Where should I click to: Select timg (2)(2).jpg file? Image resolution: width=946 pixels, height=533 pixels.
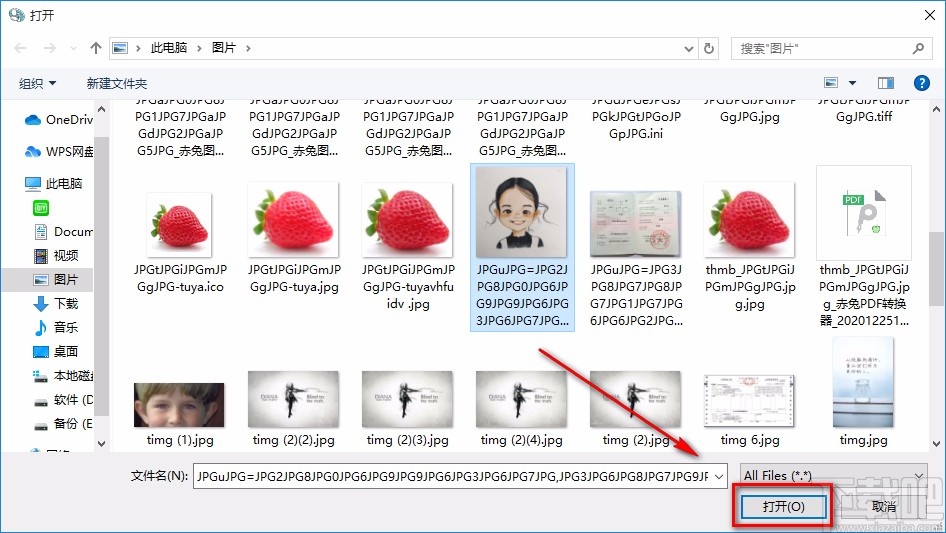click(x=294, y=409)
